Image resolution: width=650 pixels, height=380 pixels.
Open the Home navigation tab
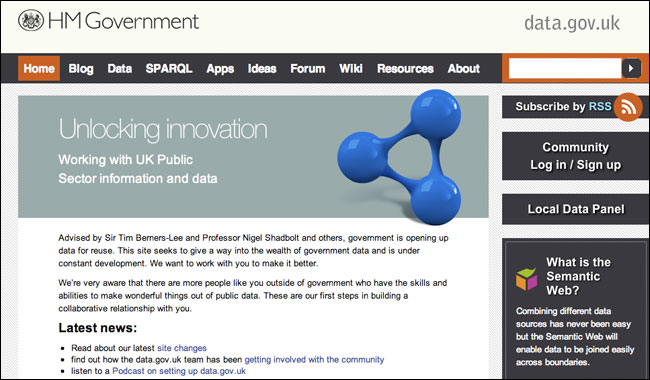tap(39, 68)
